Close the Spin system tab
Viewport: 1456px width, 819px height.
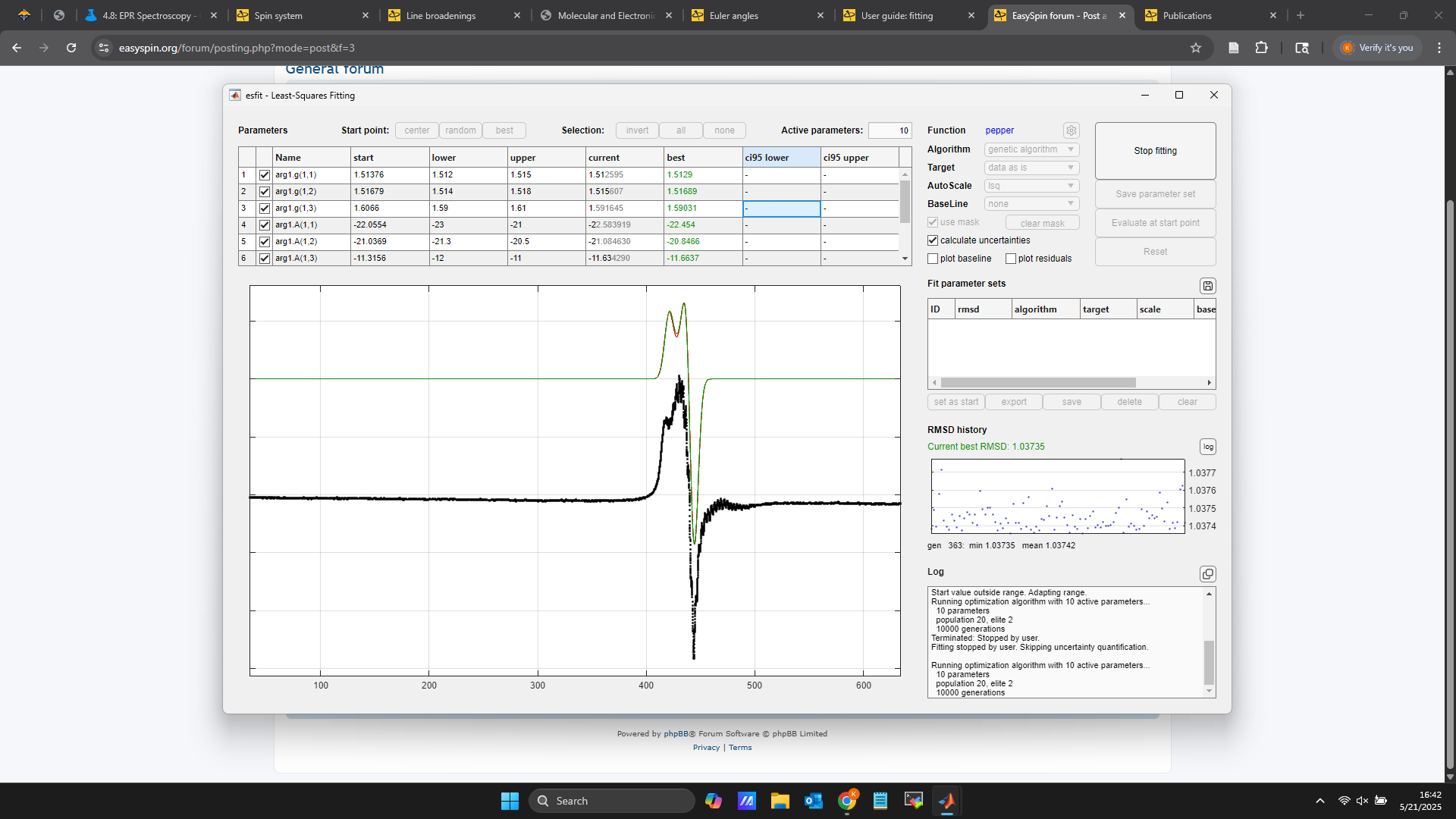click(x=366, y=15)
